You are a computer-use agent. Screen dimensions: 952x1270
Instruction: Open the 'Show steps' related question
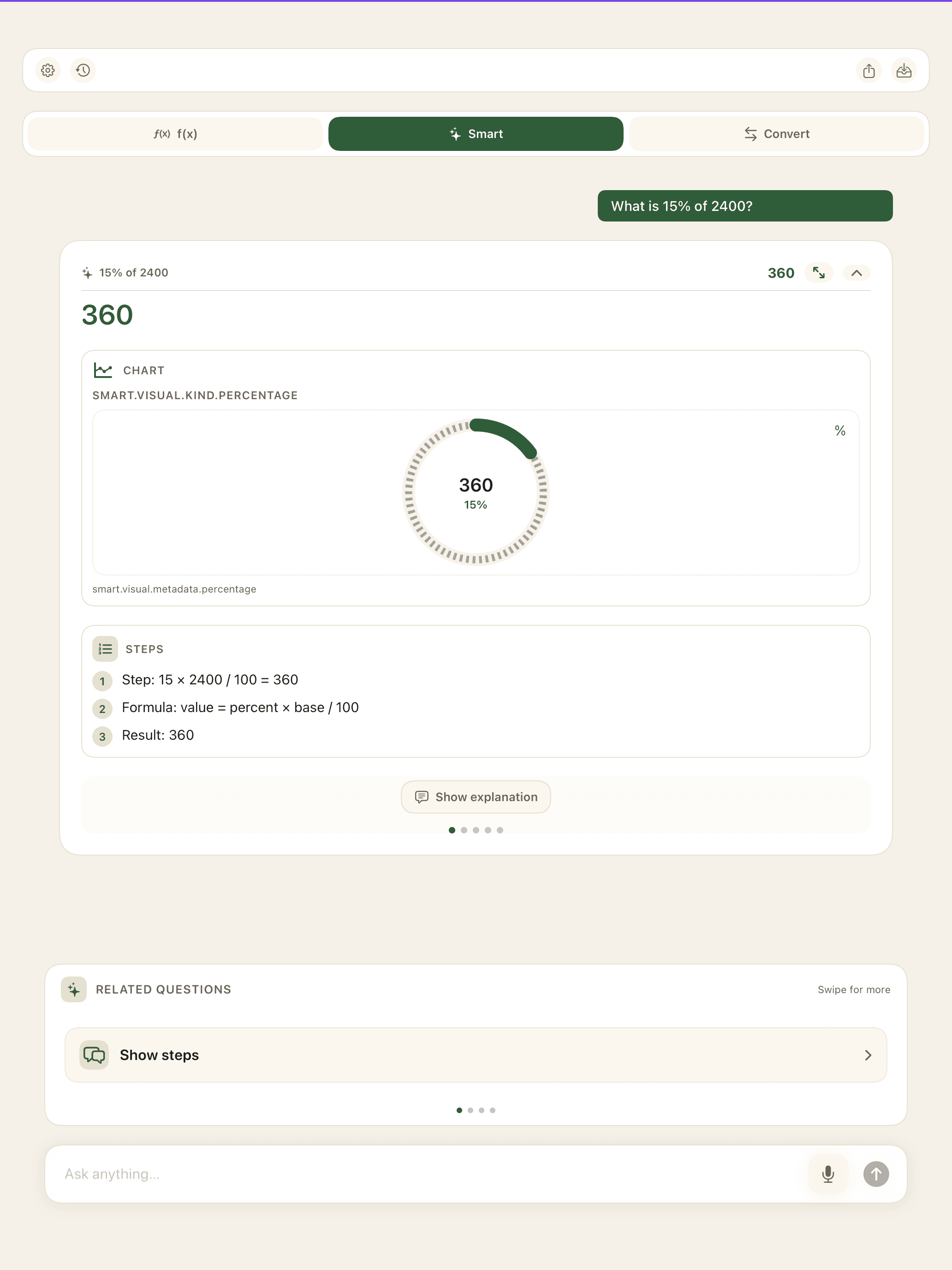click(x=476, y=1055)
